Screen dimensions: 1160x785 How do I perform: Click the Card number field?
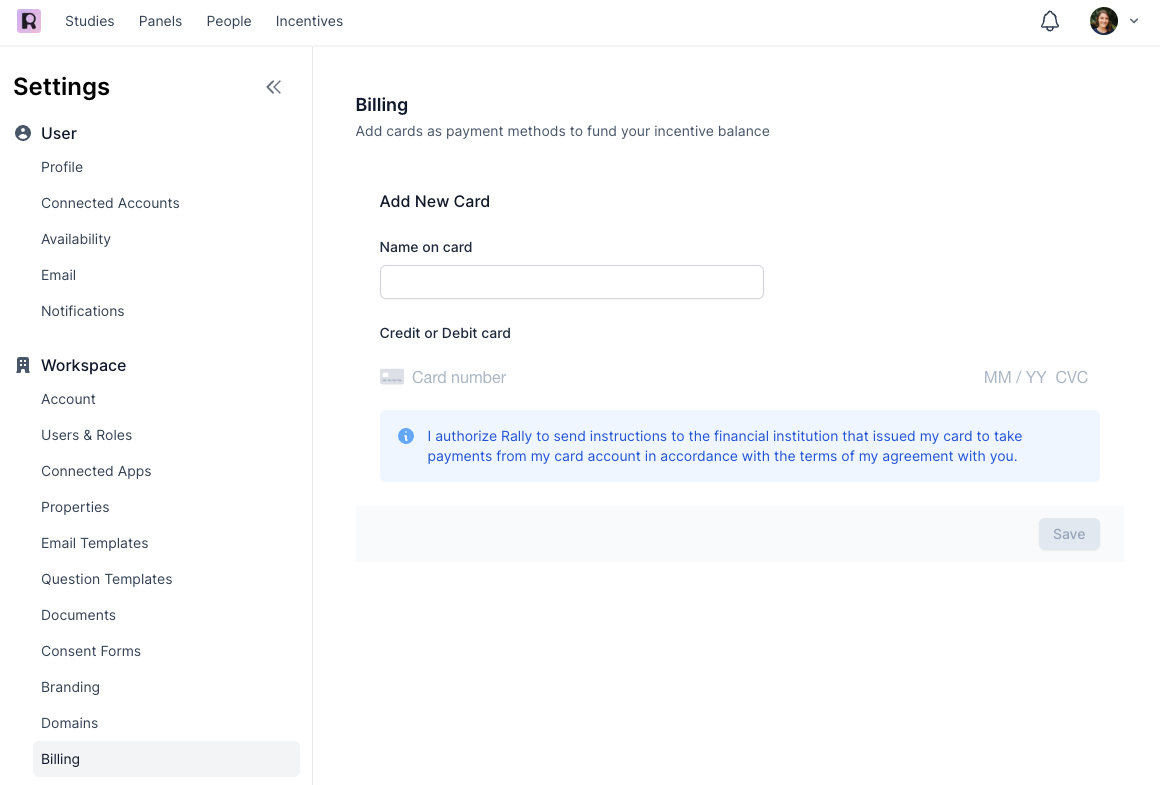(x=600, y=377)
